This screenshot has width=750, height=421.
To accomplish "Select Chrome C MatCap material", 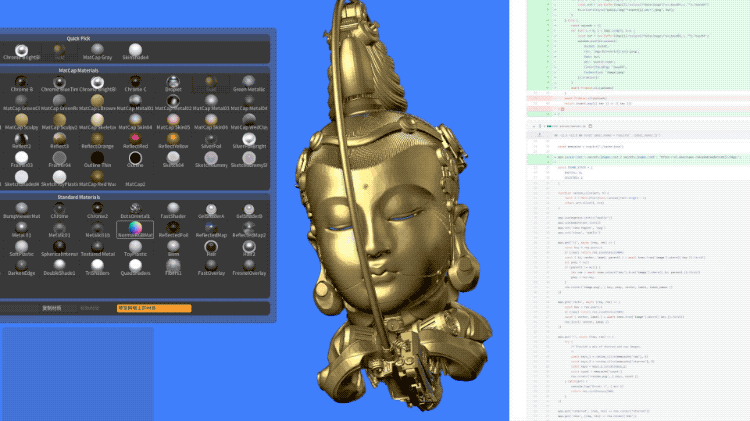I will pos(135,84).
